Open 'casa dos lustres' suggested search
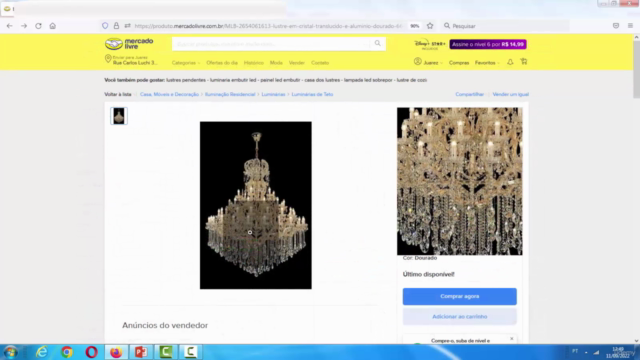This screenshot has width=640, height=360. (322, 80)
